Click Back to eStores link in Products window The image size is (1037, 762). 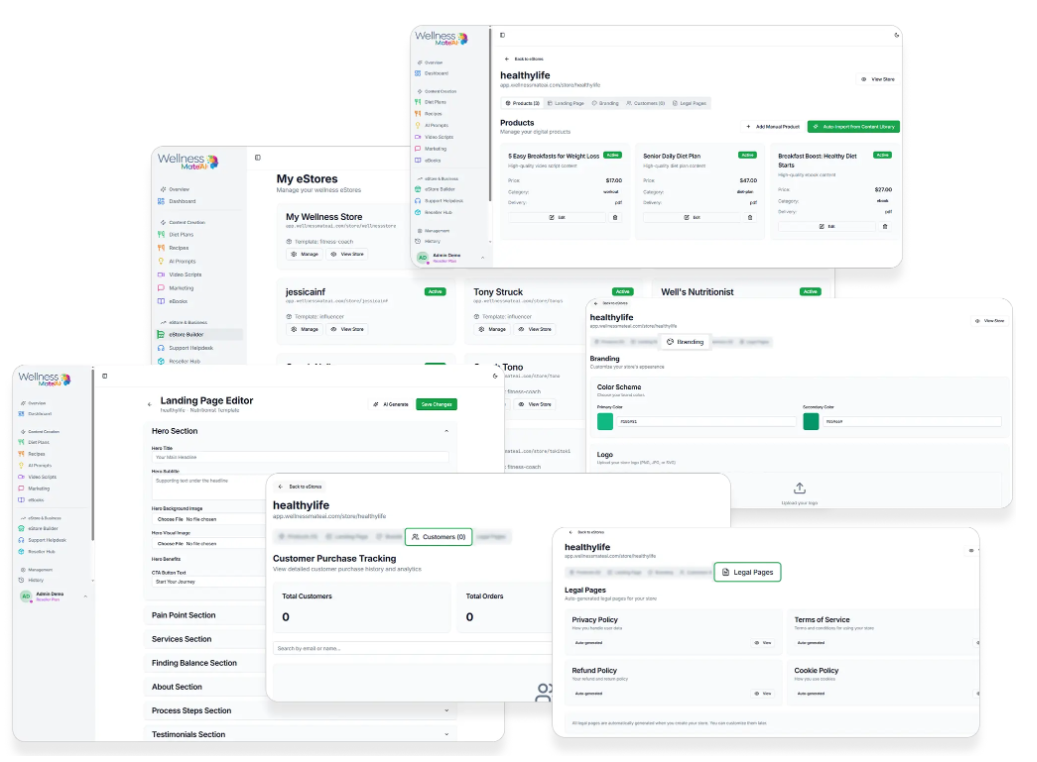[x=524, y=59]
